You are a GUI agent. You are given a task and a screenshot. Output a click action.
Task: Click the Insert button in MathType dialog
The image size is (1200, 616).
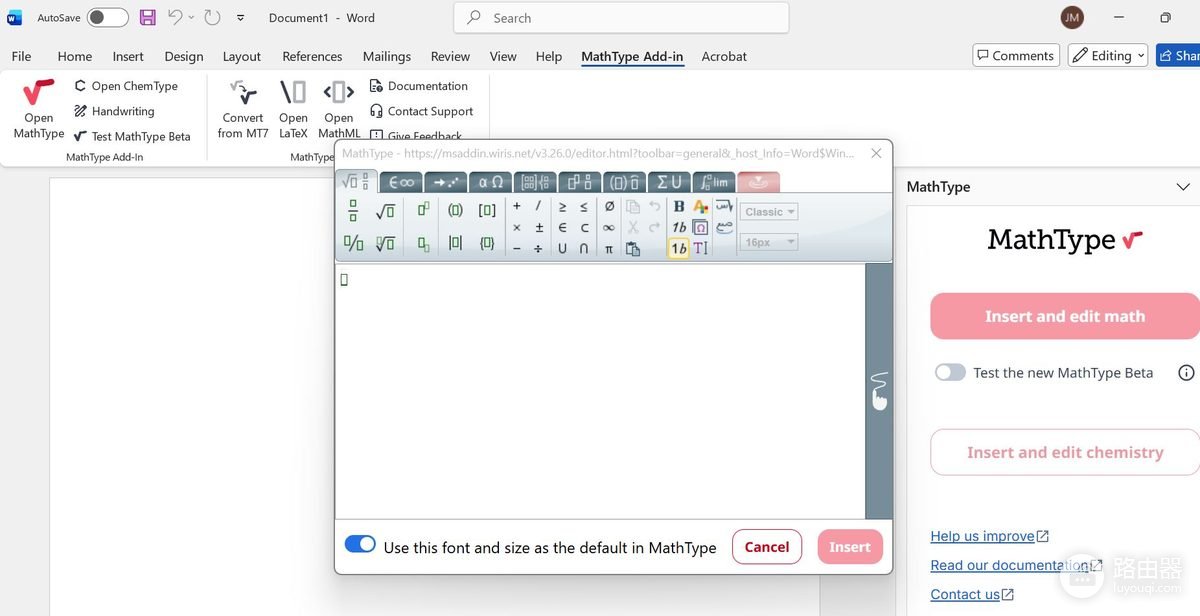(x=850, y=546)
